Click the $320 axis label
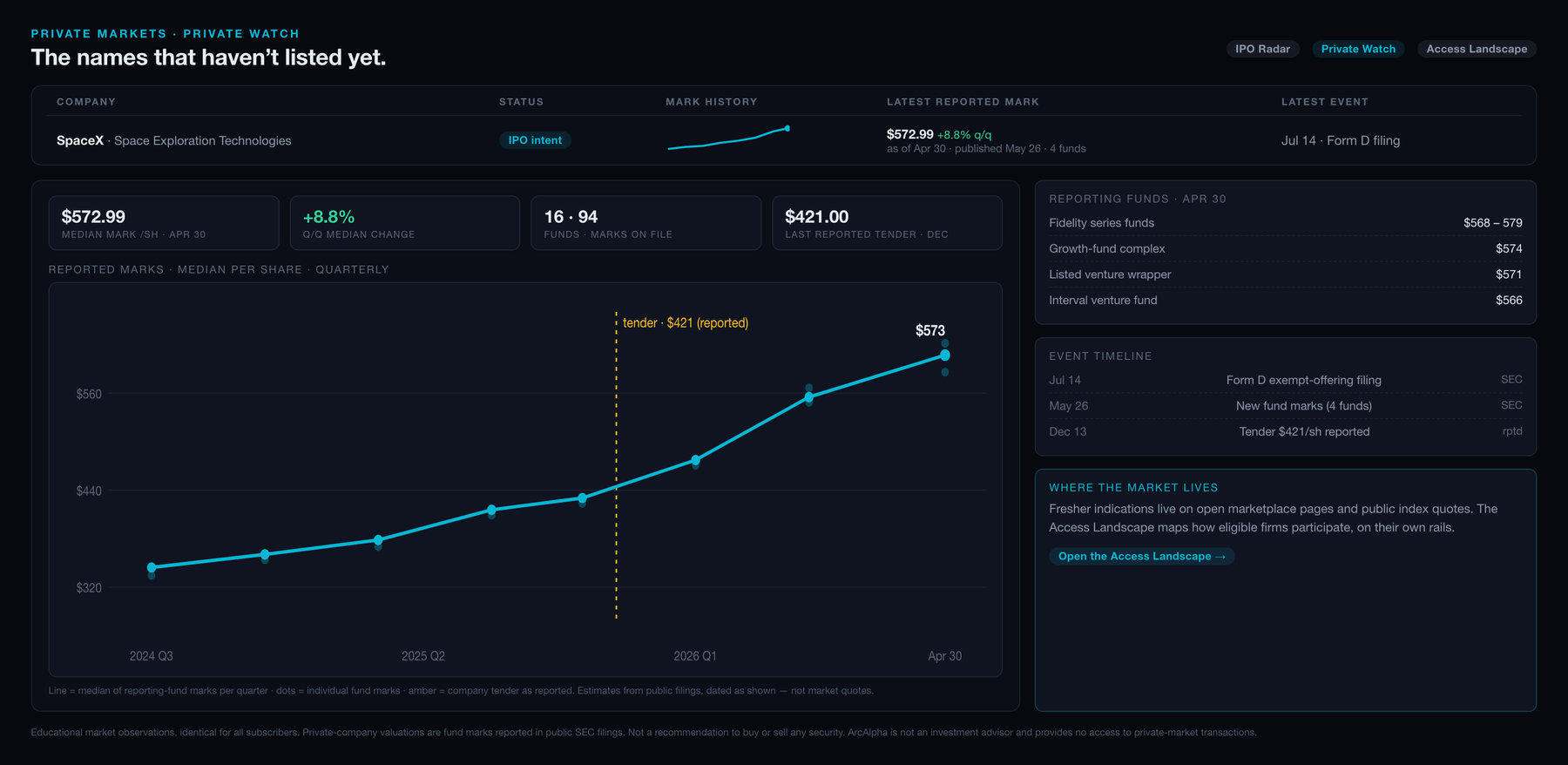Viewport: 1568px width, 765px height. click(89, 587)
